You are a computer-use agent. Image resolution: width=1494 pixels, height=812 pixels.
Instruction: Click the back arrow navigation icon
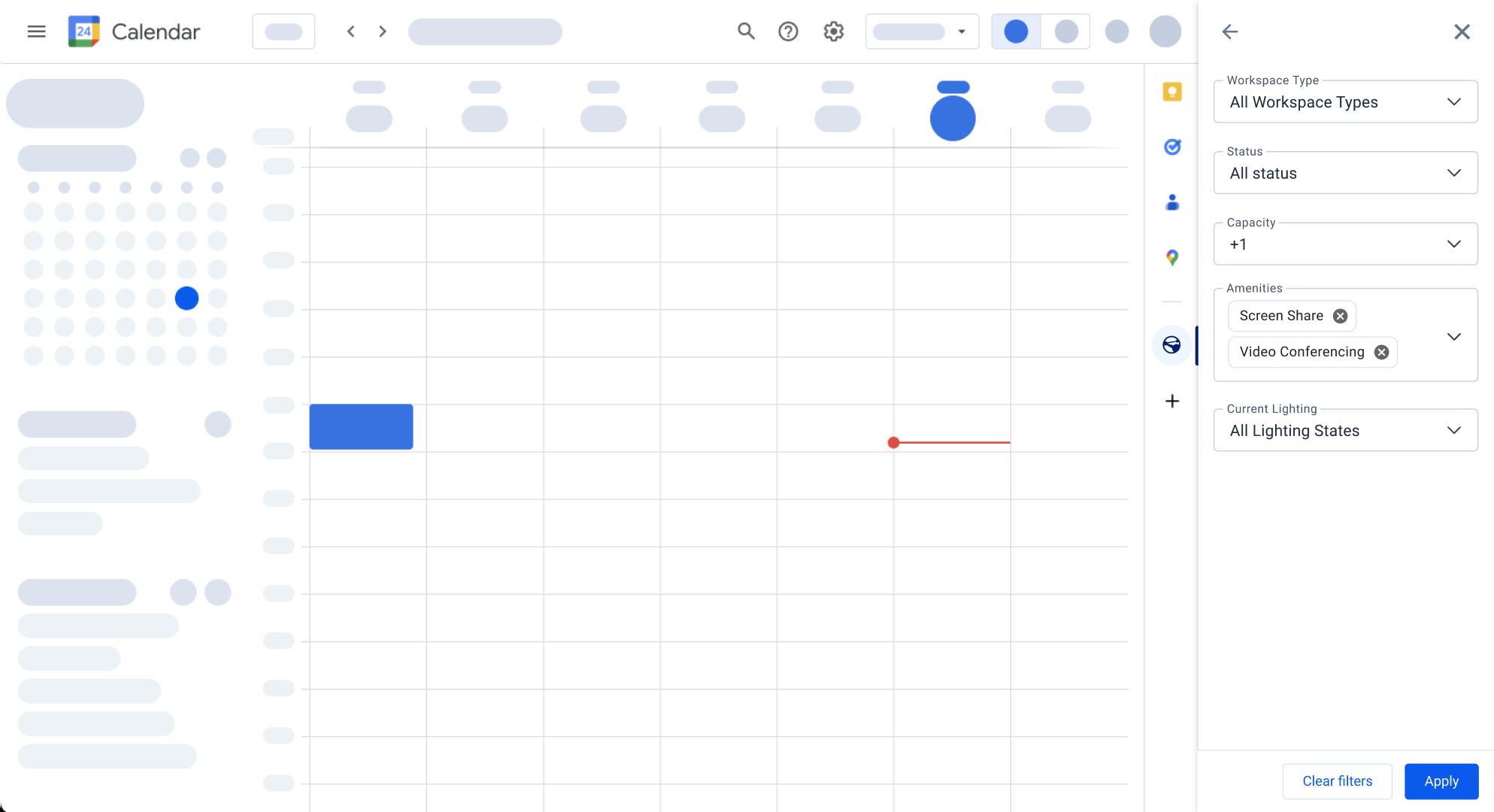[1230, 32]
